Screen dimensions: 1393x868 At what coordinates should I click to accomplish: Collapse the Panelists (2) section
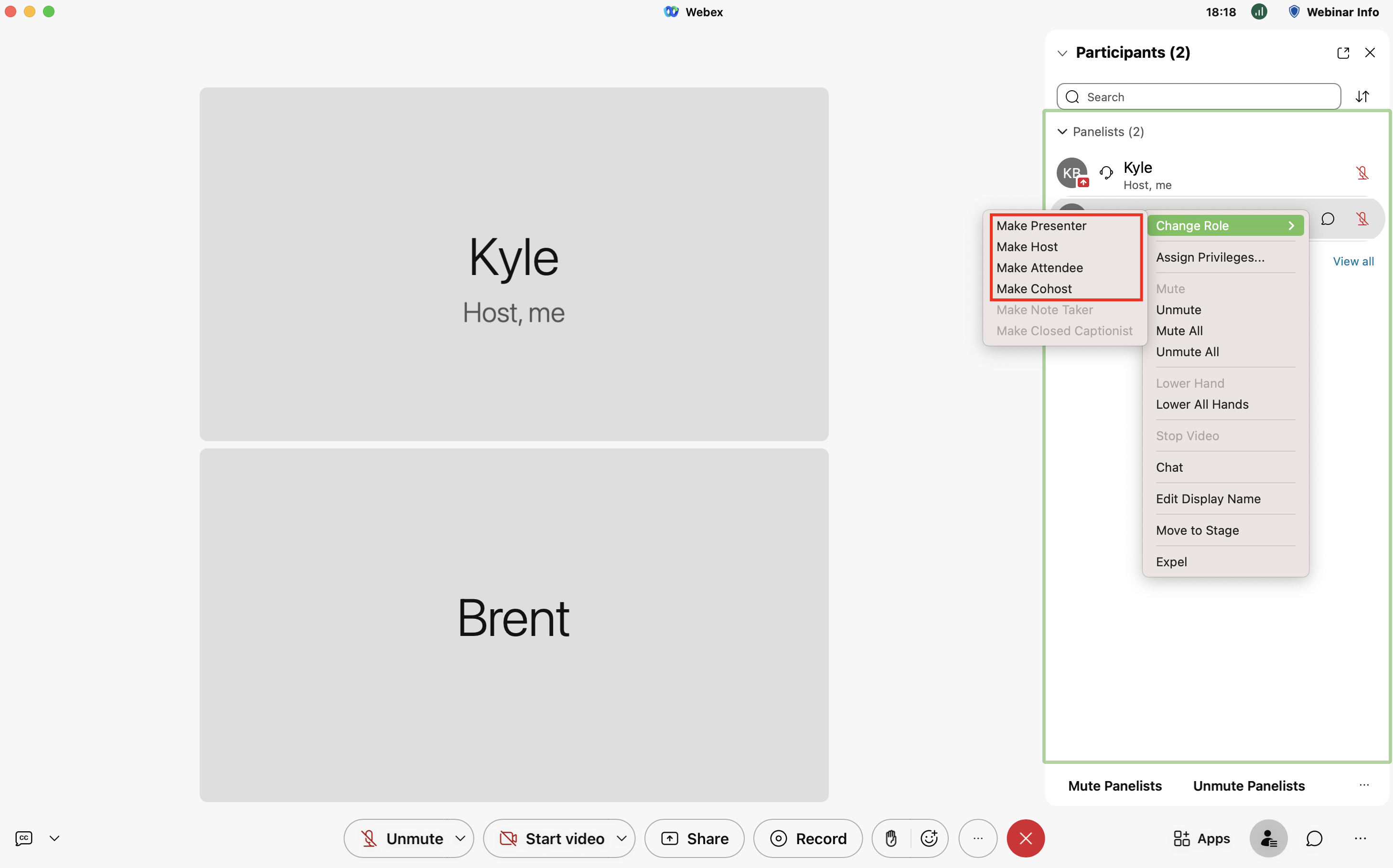tap(1062, 132)
